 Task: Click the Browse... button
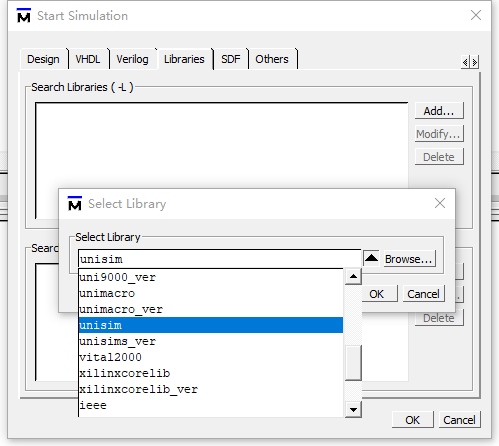(409, 259)
